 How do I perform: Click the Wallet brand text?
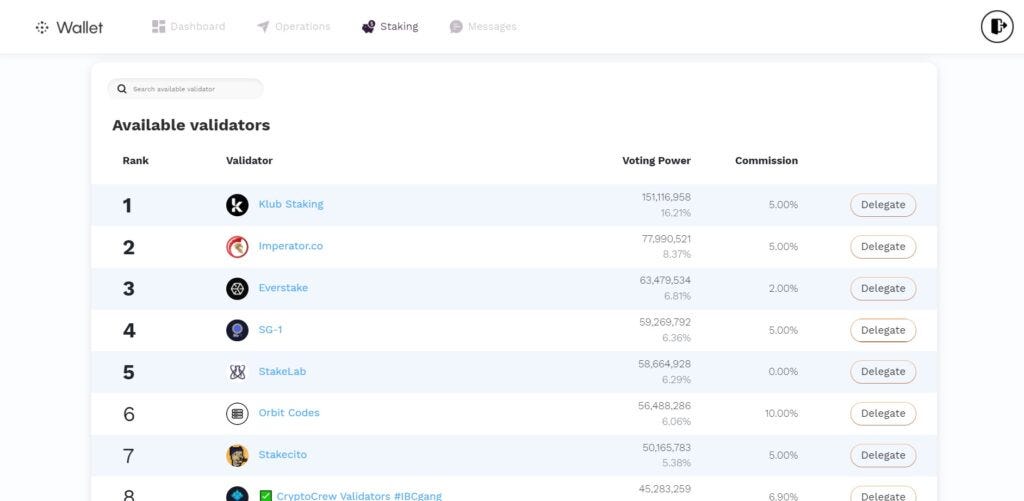(x=80, y=27)
